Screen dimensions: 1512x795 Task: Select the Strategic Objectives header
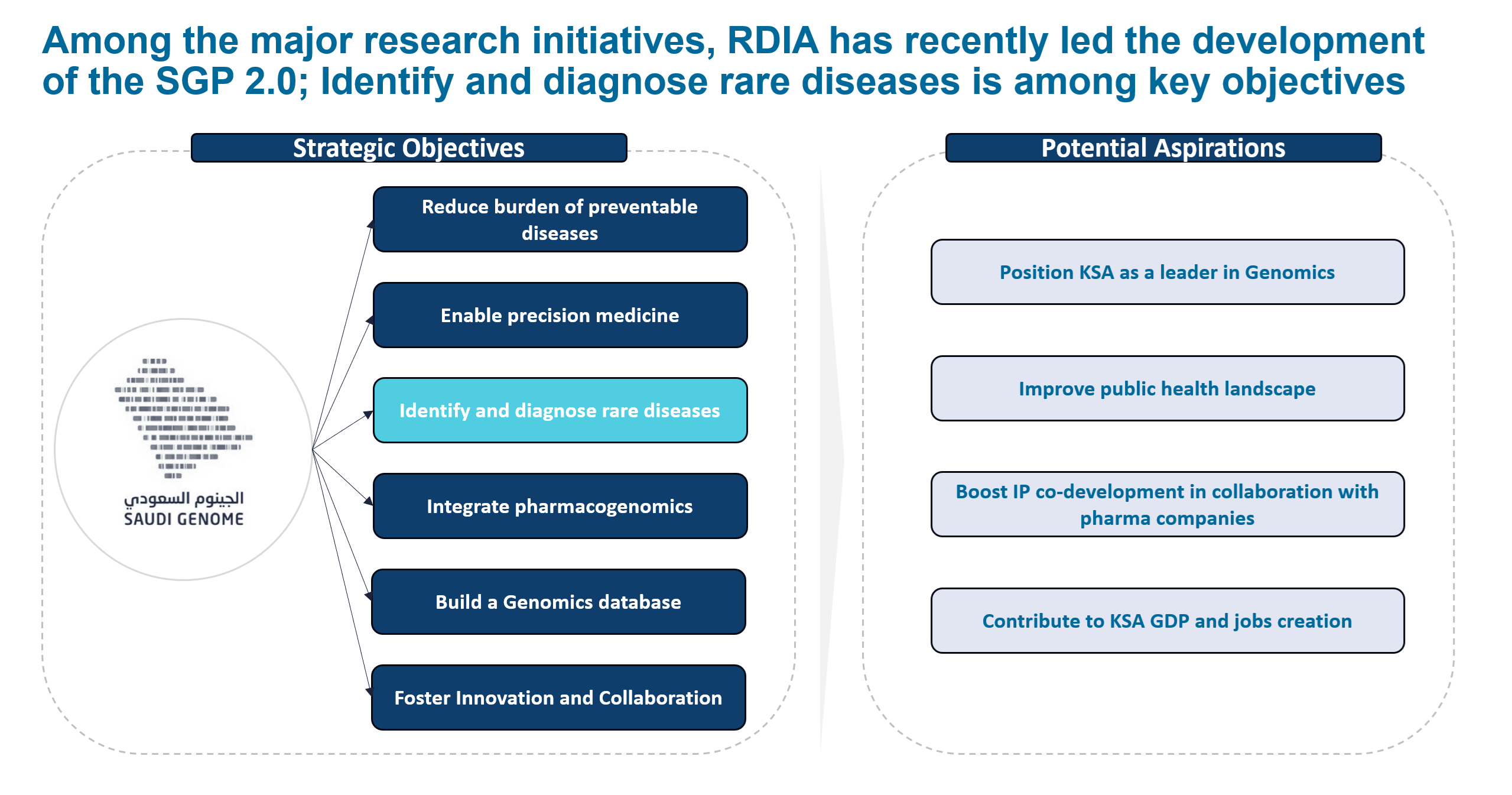[x=409, y=148]
